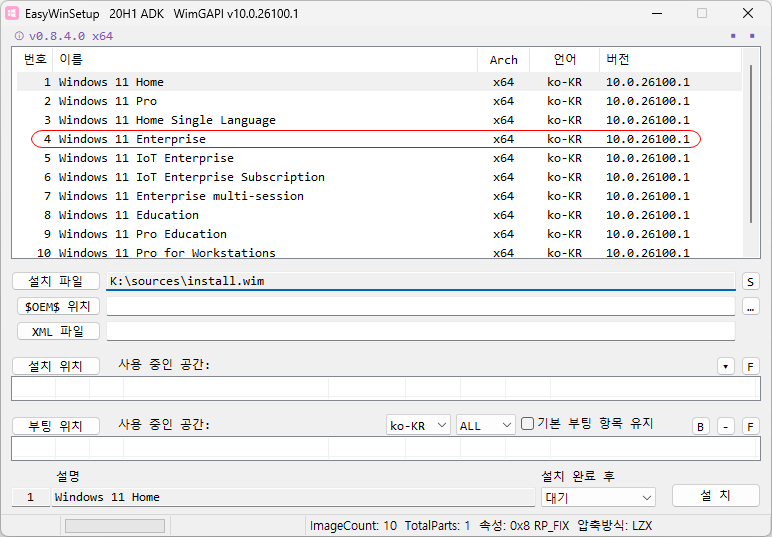This screenshot has height=537, width=772.
Task: Click the S button next to install file path
Action: 750,282
